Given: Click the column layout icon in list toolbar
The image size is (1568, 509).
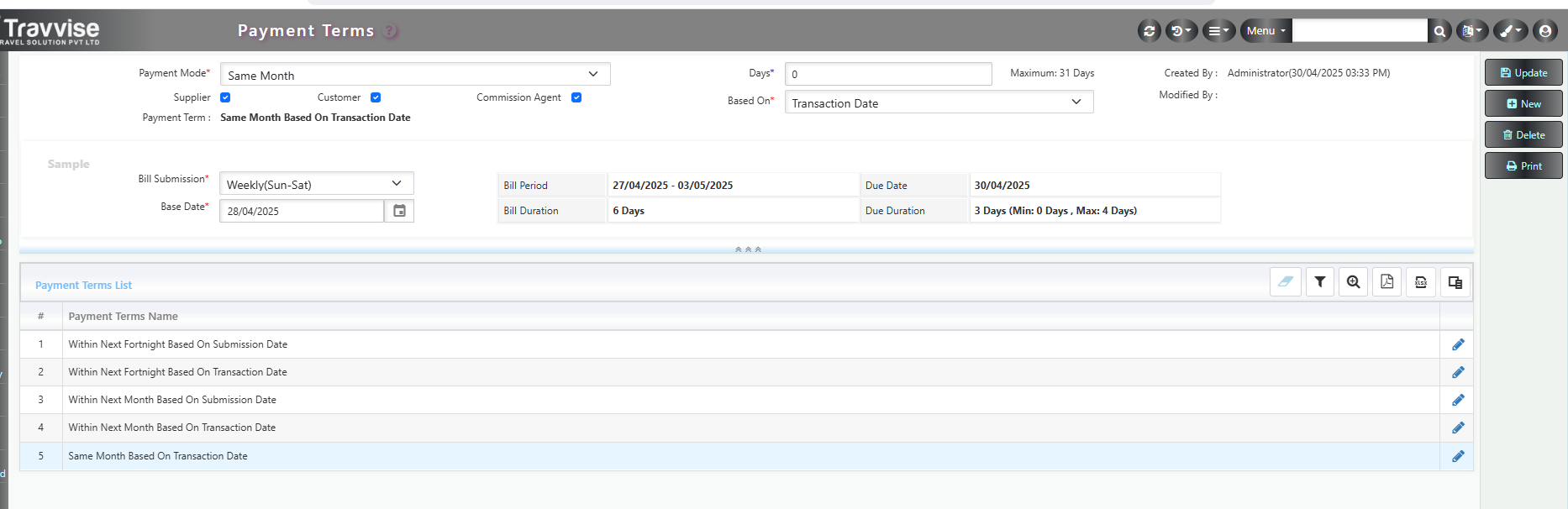Looking at the screenshot, I should [x=1455, y=282].
